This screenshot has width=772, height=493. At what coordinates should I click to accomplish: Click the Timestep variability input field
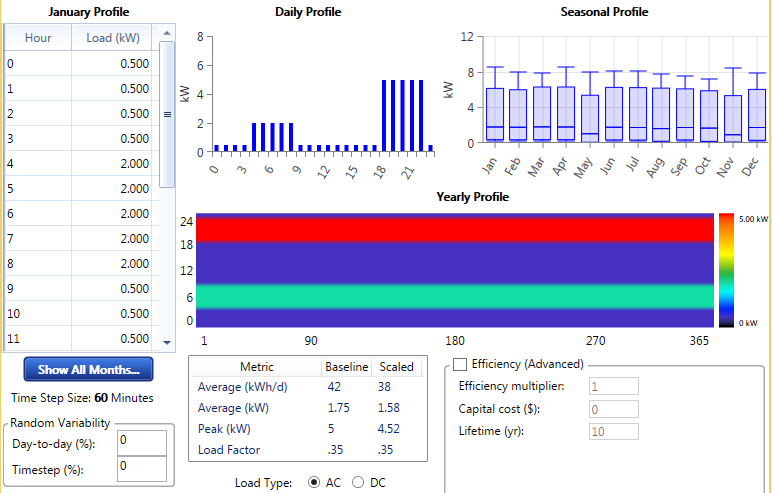pos(141,468)
